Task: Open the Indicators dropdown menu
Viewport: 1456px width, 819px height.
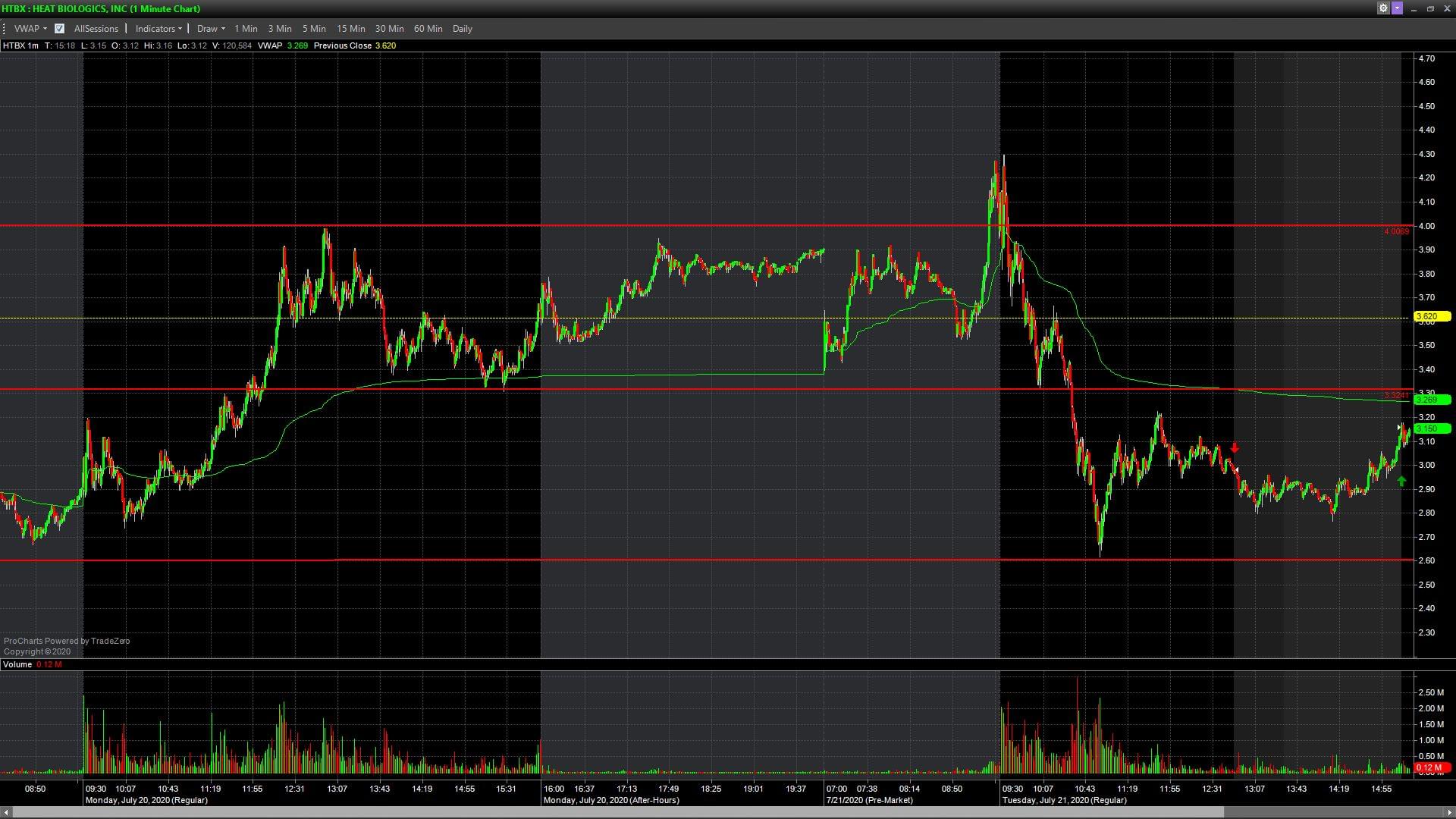Action: [158, 29]
